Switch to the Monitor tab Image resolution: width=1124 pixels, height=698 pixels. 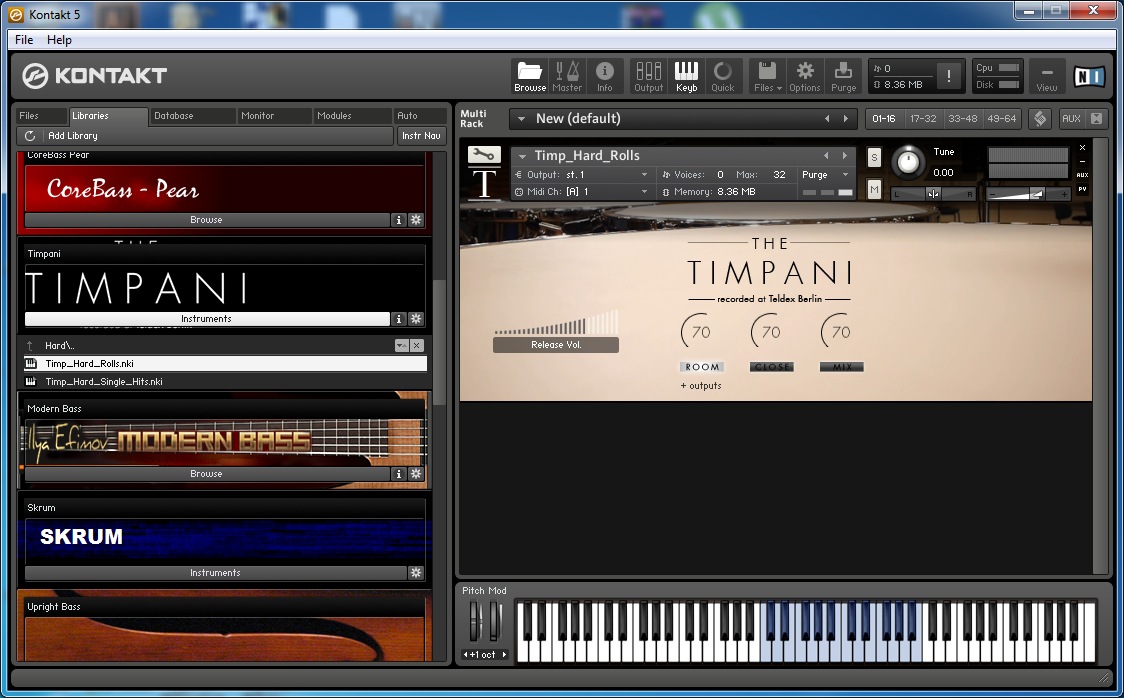pyautogui.click(x=274, y=116)
